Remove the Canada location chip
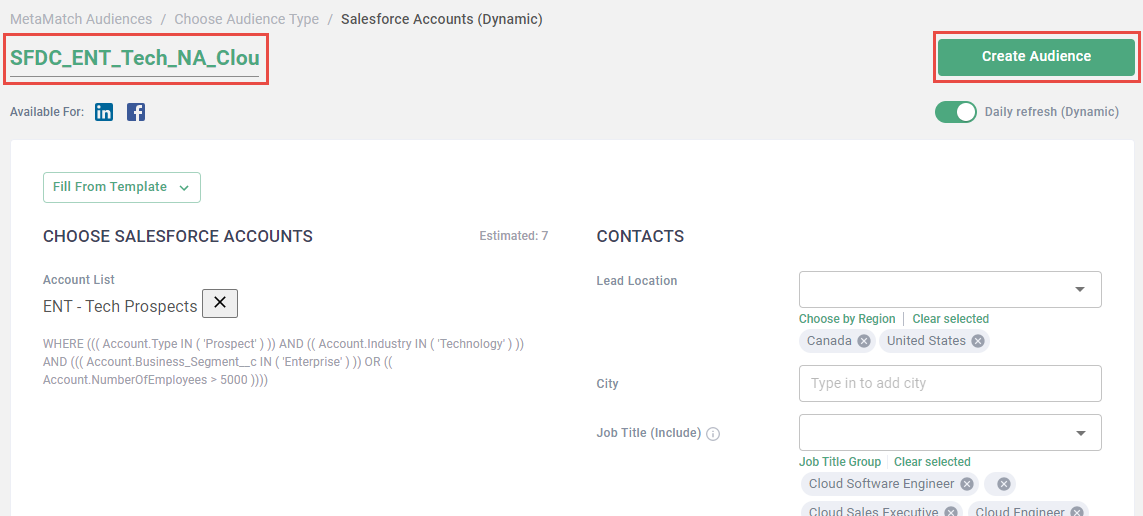The width and height of the screenshot is (1143, 516). pos(864,341)
